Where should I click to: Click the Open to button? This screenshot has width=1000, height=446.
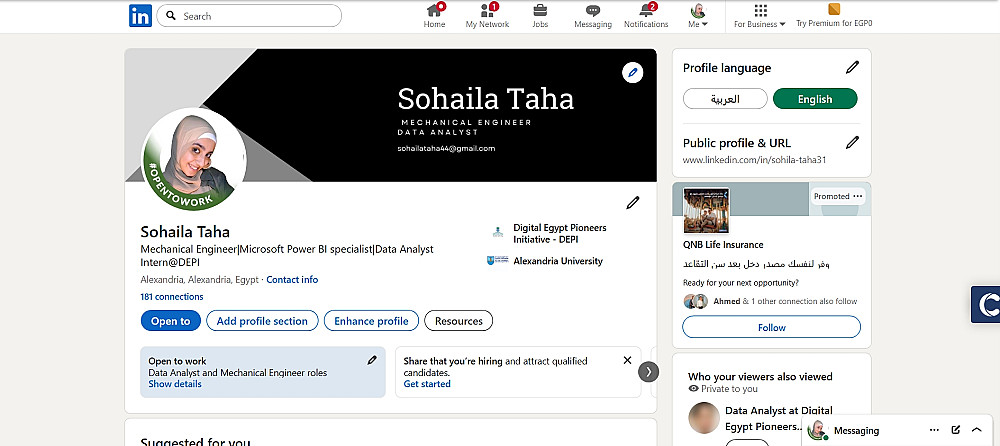[x=170, y=321]
